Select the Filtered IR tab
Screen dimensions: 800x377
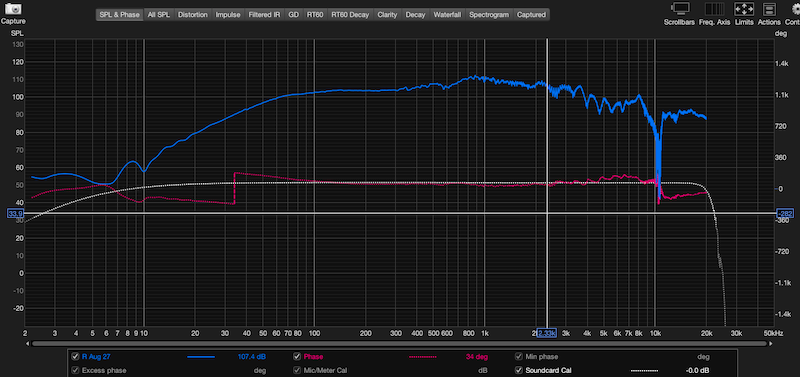pos(264,15)
